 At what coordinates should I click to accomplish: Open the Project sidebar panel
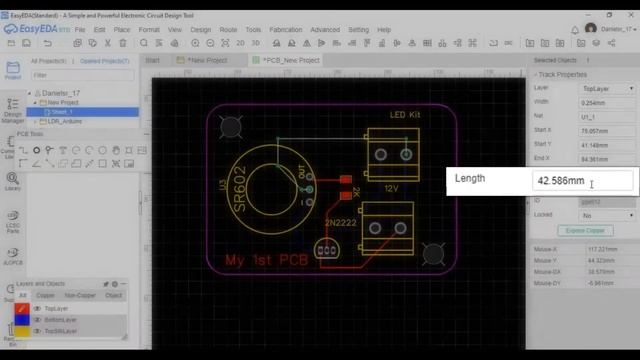point(13,70)
